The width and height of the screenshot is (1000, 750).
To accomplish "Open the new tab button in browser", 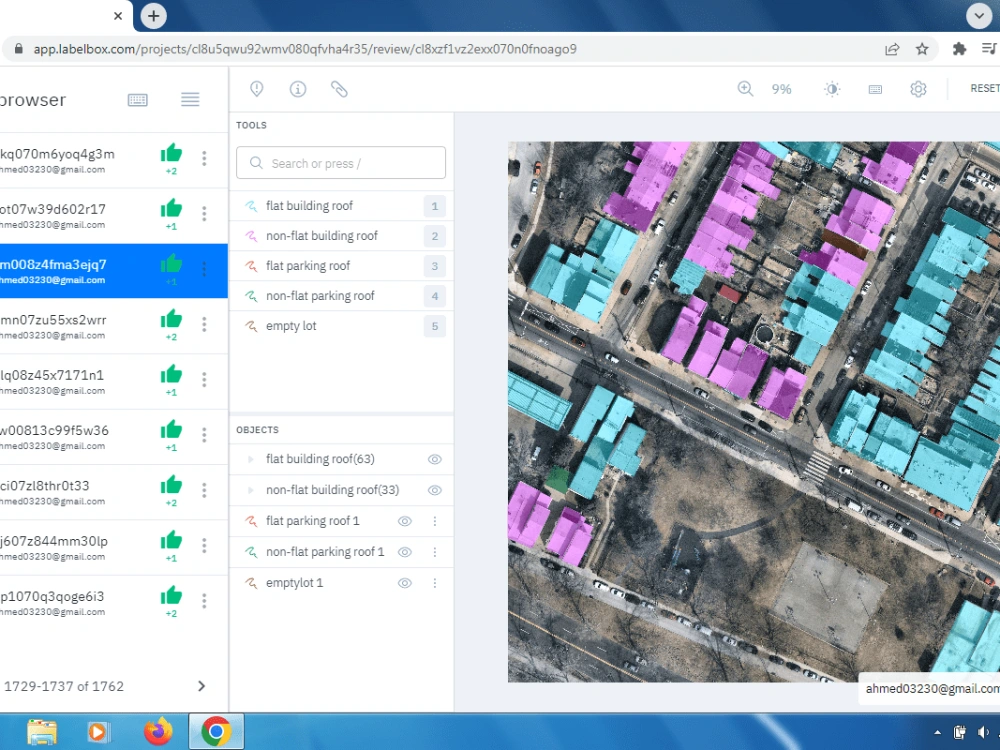I will (x=153, y=16).
